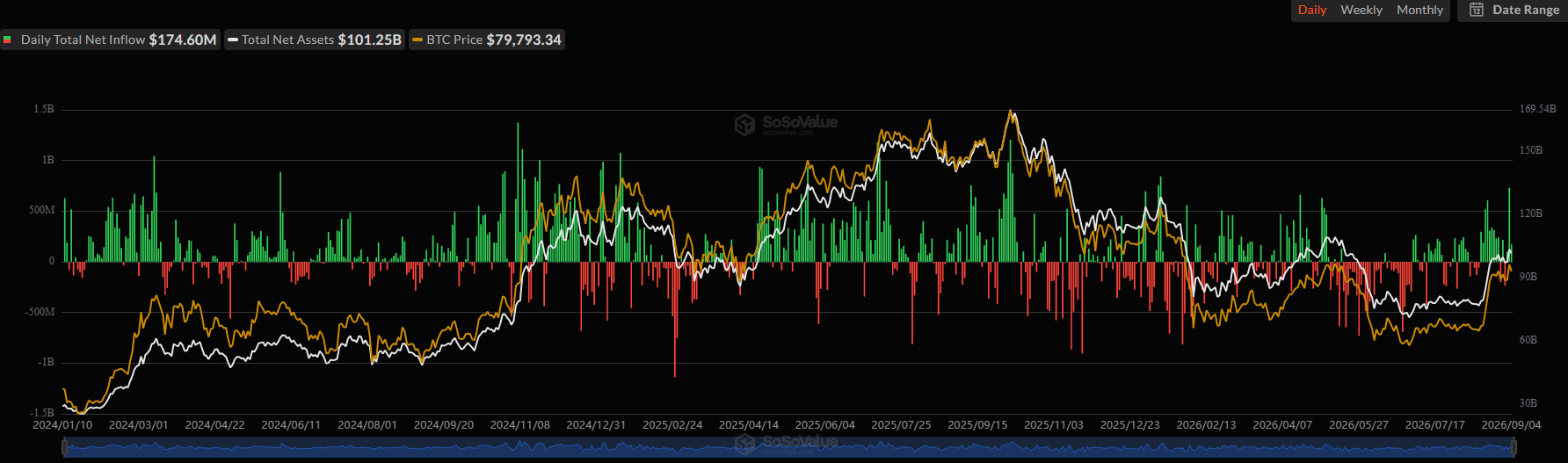Image resolution: width=1568 pixels, height=463 pixels.
Task: Click the -500M left axis label
Action: (x=40, y=312)
